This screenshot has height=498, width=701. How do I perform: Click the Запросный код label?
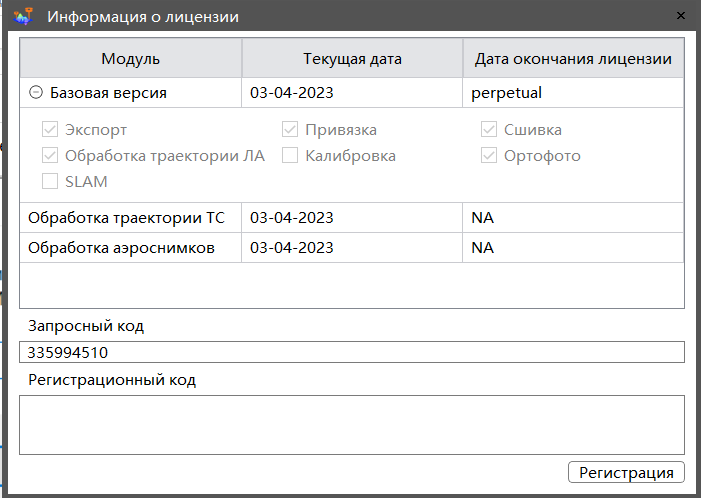point(86,326)
